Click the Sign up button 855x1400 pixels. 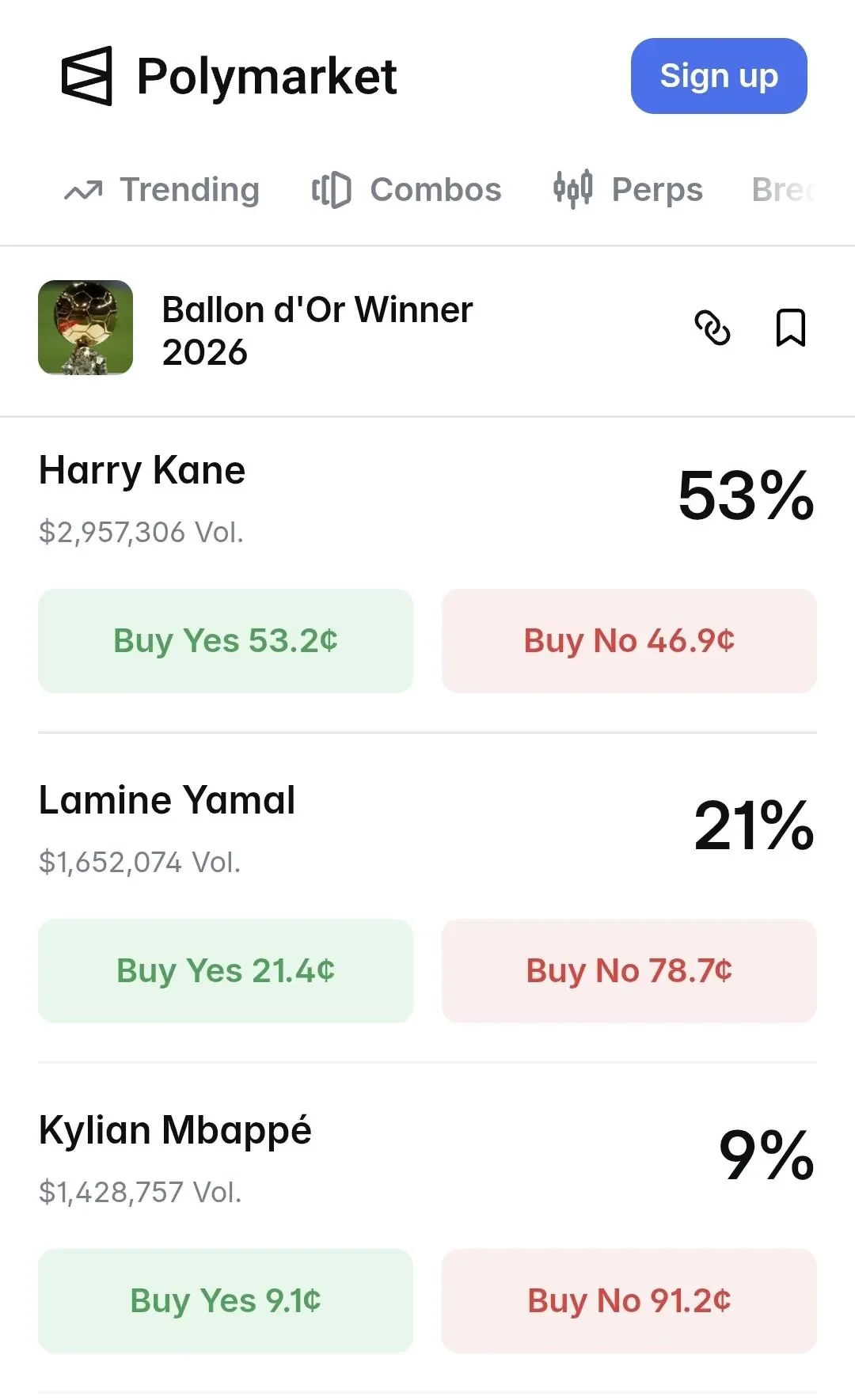[719, 76]
